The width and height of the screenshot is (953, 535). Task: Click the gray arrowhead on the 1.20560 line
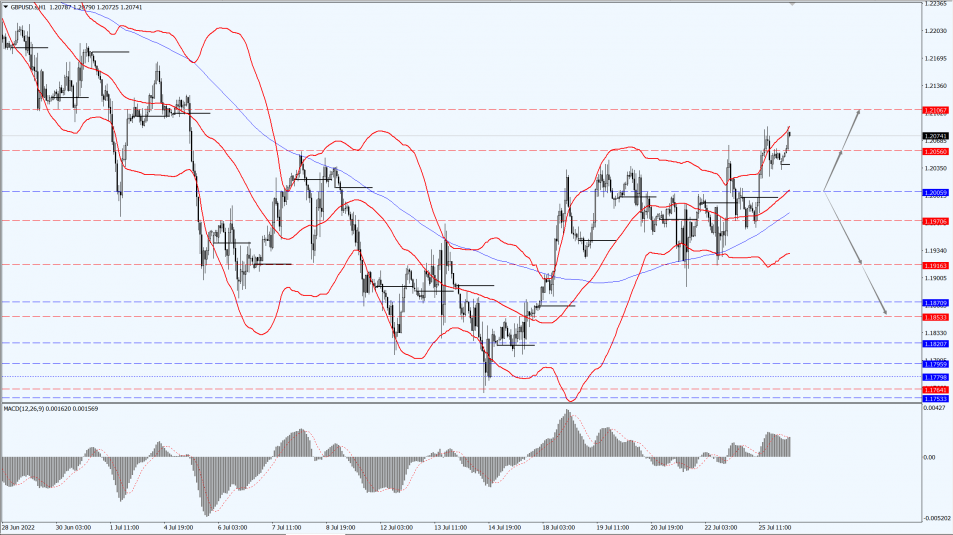coord(839,153)
